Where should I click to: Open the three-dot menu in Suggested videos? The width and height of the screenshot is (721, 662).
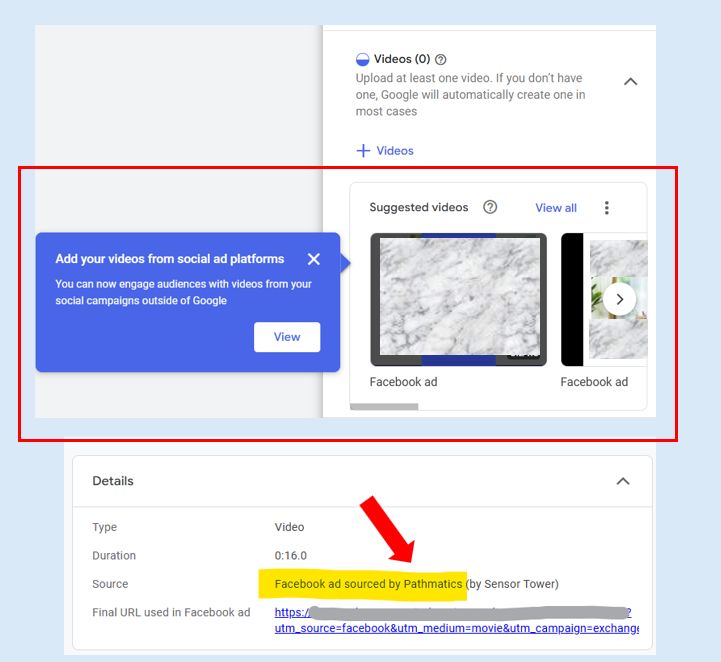(x=607, y=208)
